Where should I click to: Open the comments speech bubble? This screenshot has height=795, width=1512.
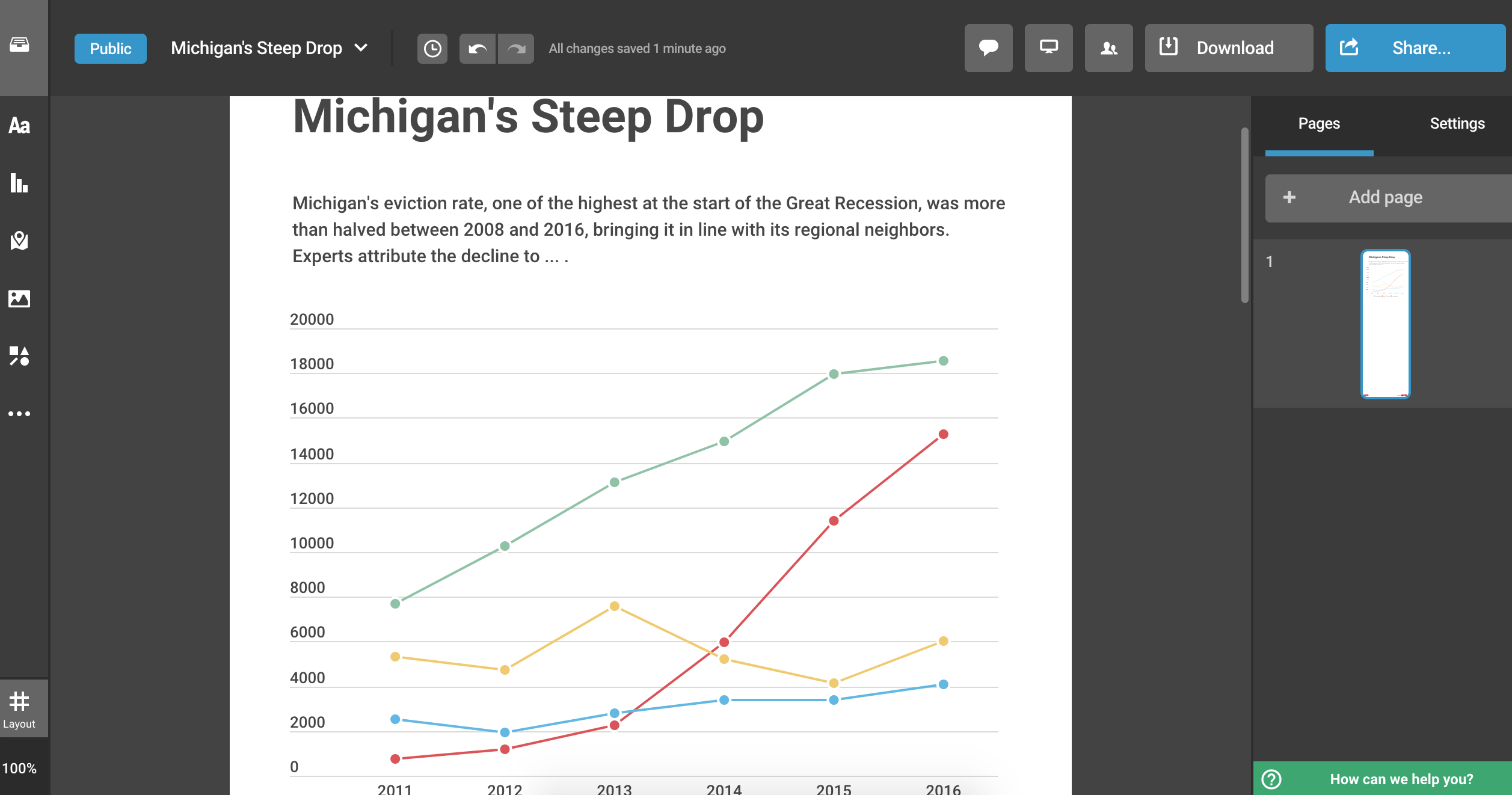[988, 48]
